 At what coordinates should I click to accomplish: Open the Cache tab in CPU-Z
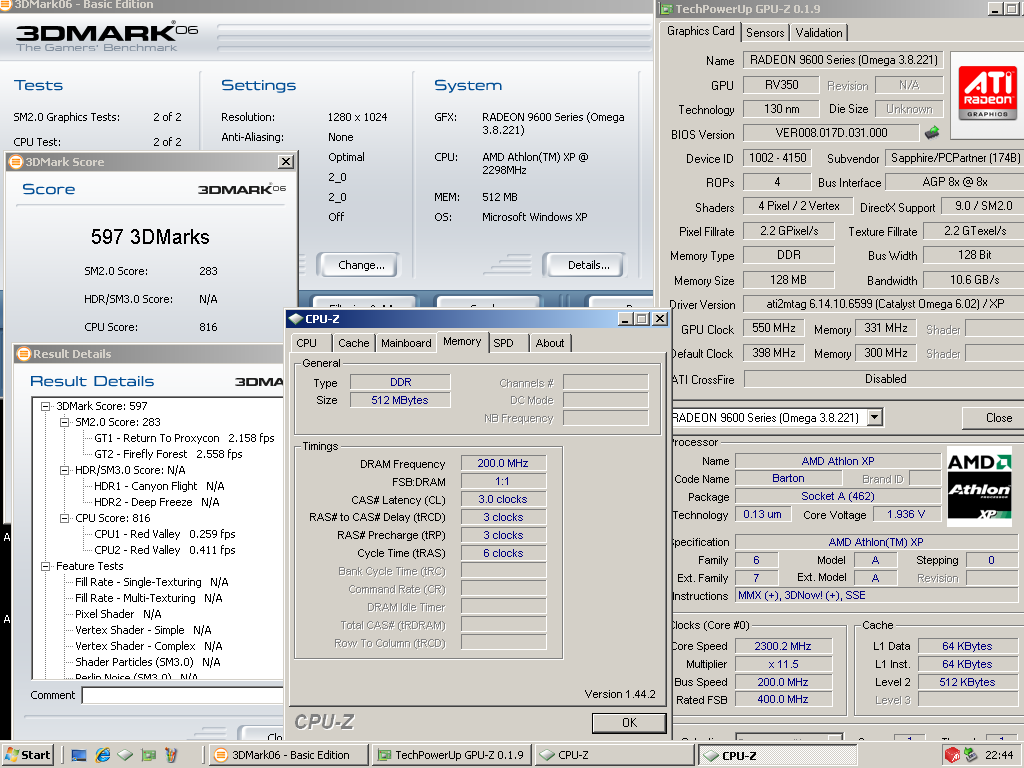click(x=354, y=343)
